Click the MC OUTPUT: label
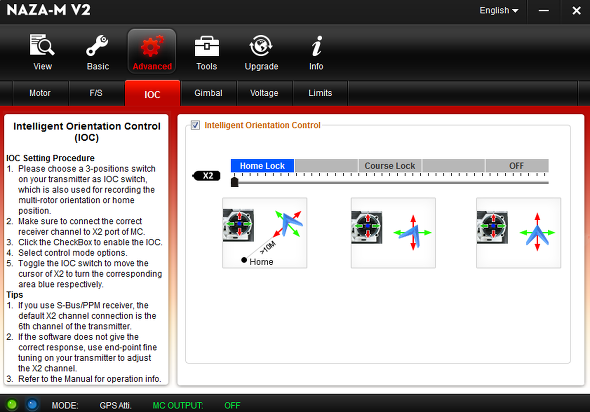The width and height of the screenshot is (590, 412). [178, 406]
